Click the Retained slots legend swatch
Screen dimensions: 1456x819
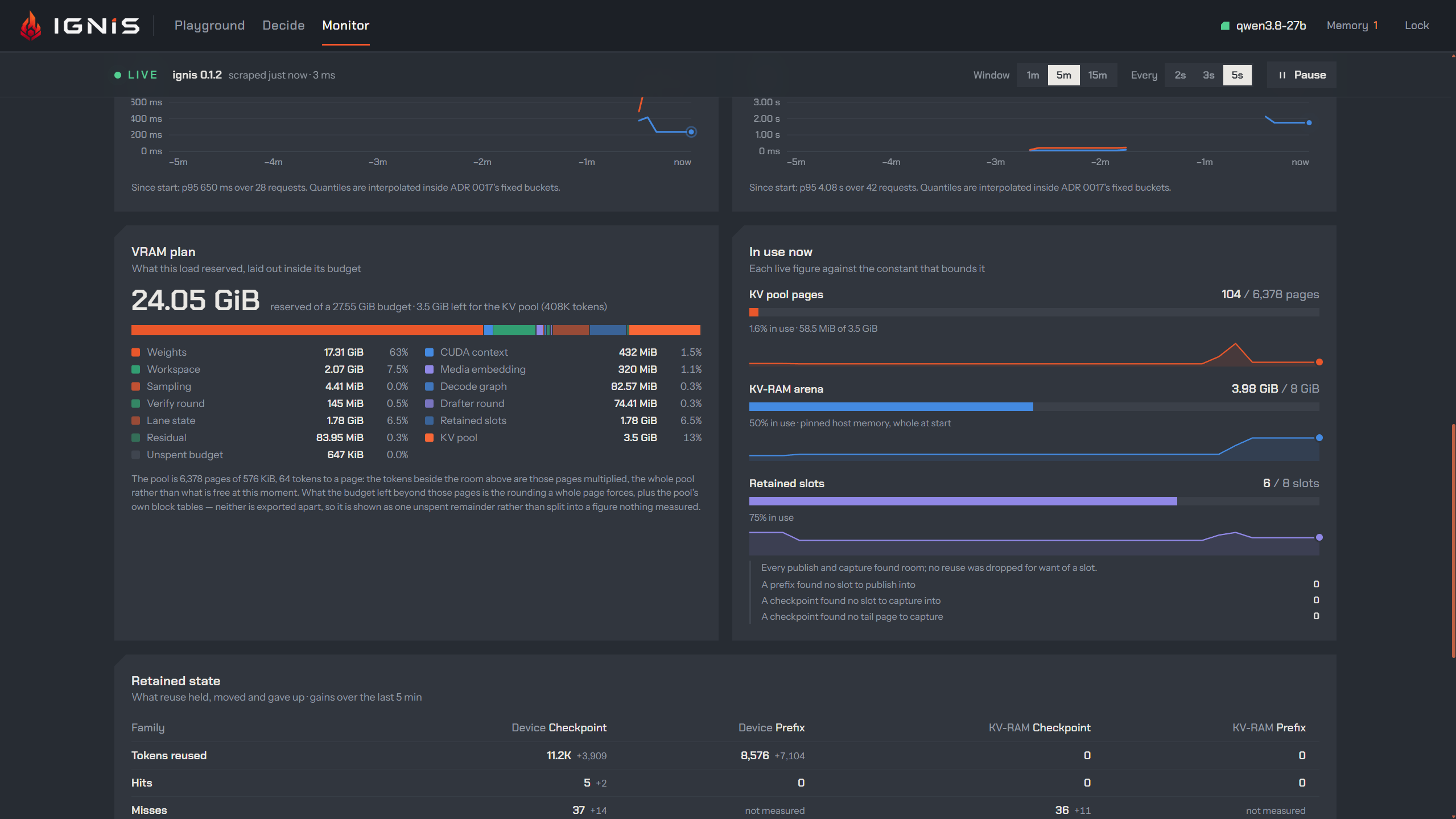point(429,421)
